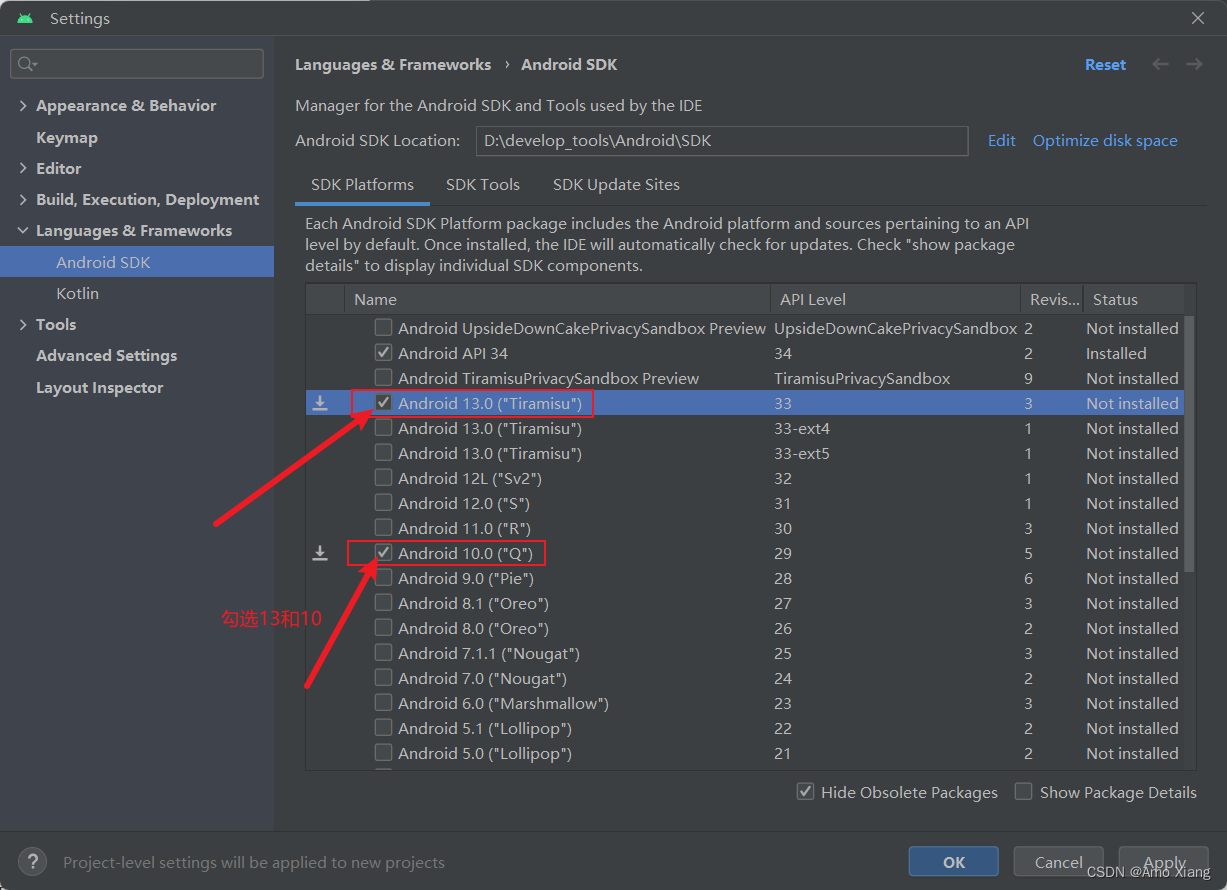Click Reset link
Screen dimensions: 1227x890
click(x=1105, y=64)
